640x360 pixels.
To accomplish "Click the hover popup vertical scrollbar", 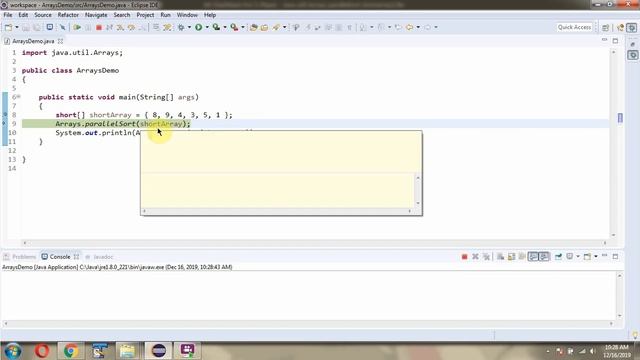I will pyautogui.click(x=418, y=191).
